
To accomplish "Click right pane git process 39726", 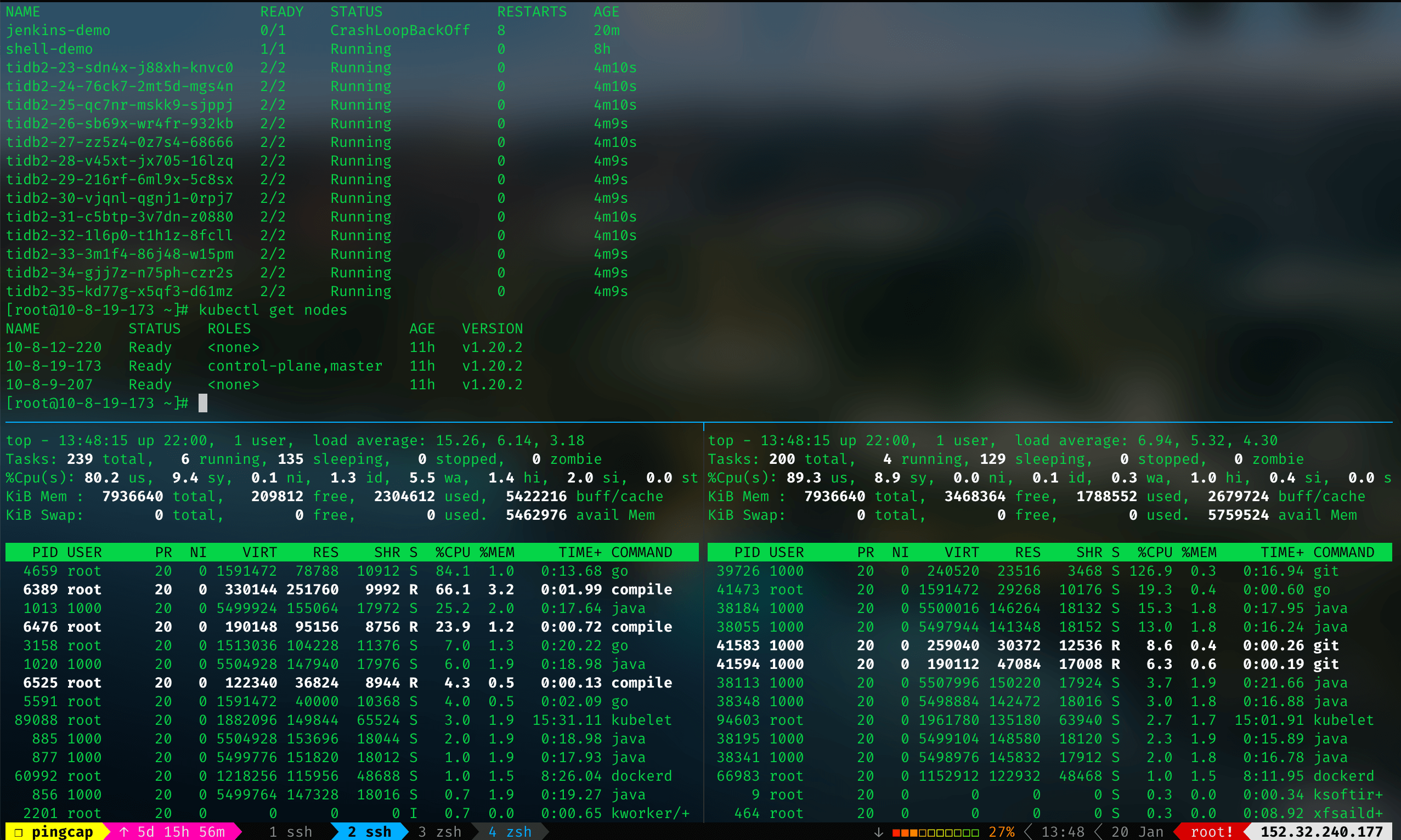I will 1049,571.
